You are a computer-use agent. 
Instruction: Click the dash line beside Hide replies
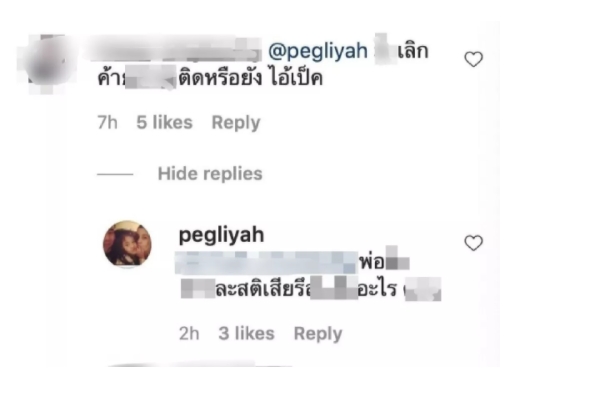[115, 174]
